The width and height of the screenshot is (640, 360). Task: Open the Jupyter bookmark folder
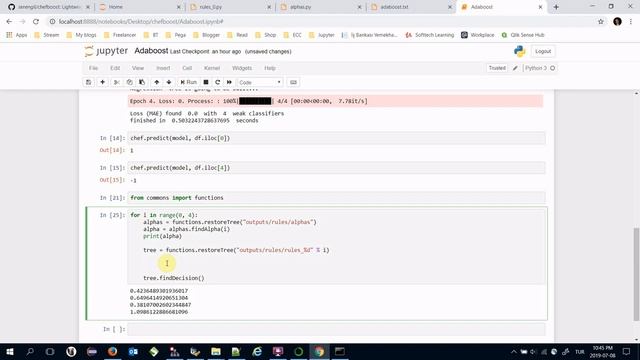pyautogui.click(x=322, y=35)
